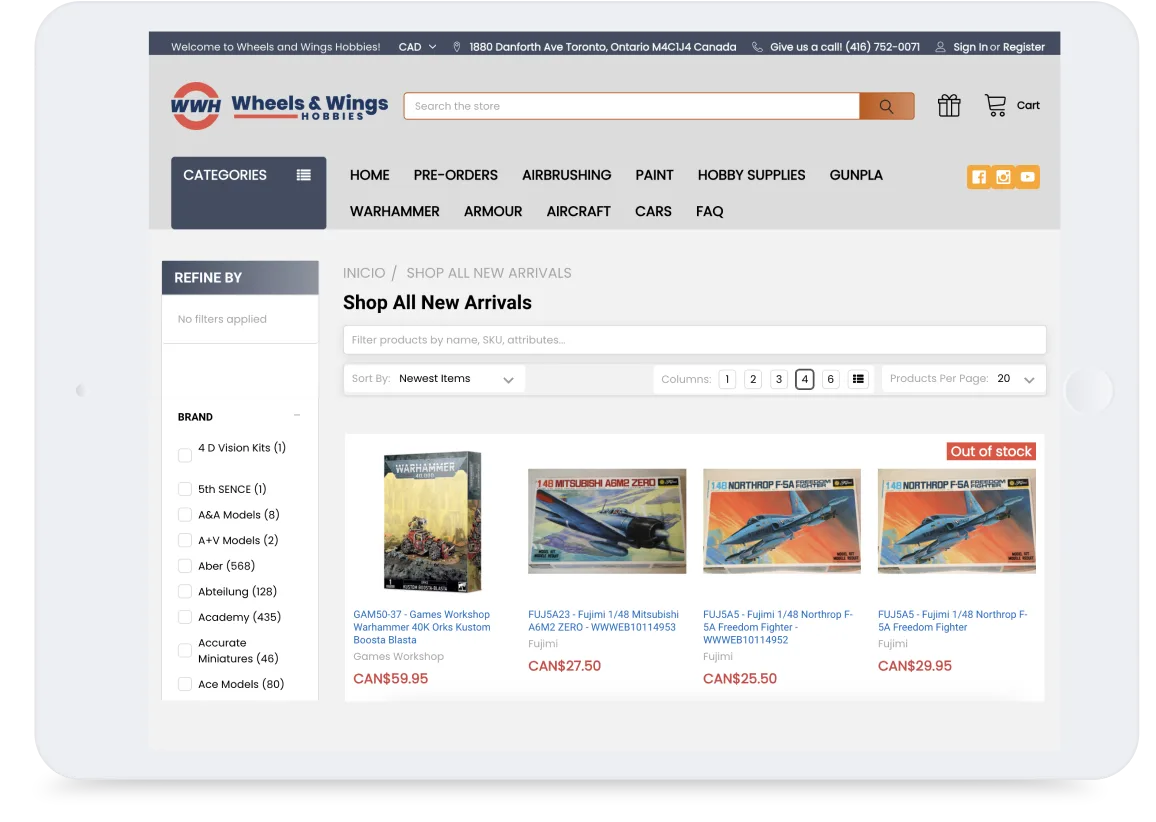Open the FAQ page
Screen dimensions: 1156x822
709,212
